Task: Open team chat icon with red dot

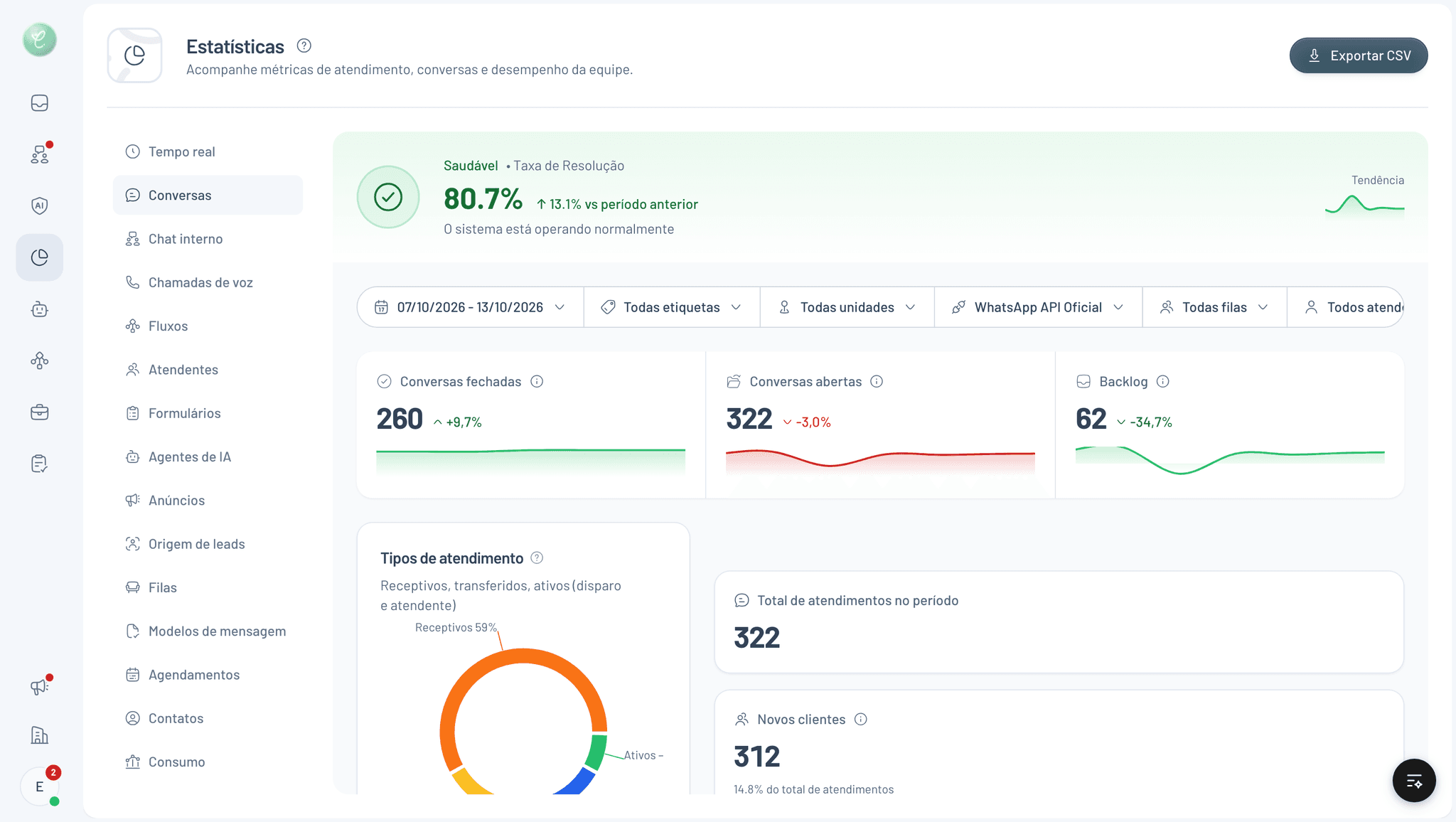Action: click(40, 154)
